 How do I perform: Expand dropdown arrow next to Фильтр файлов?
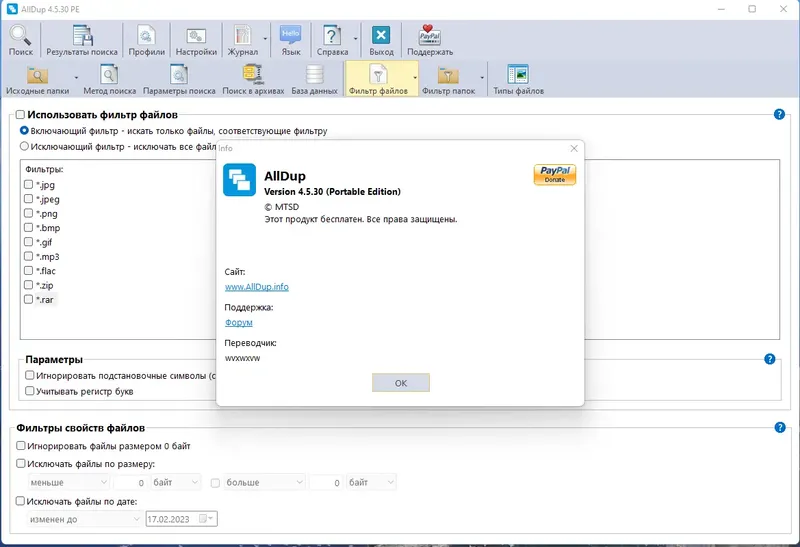coord(415,78)
